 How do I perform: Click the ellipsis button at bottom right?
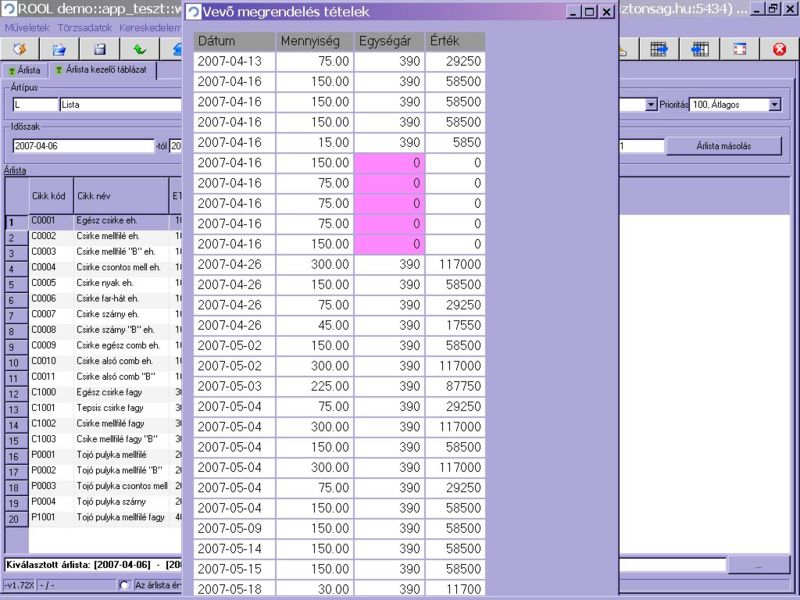pyautogui.click(x=757, y=565)
